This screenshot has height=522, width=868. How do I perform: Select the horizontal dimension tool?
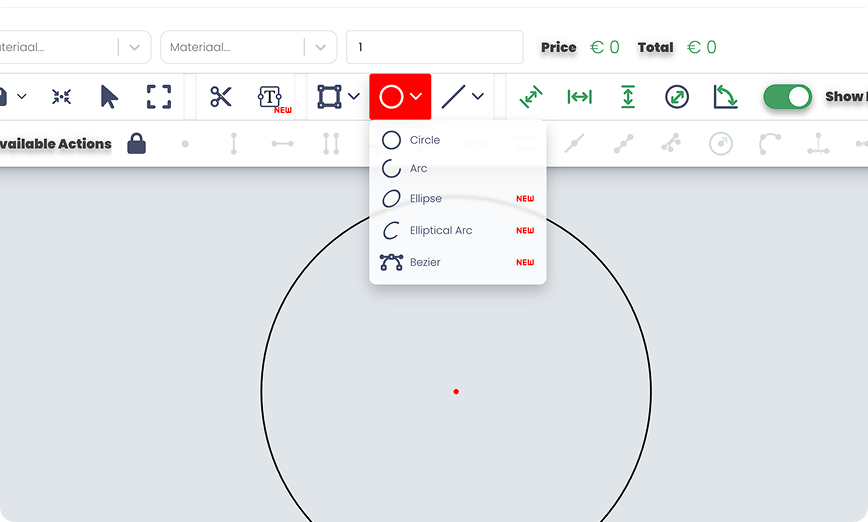579,97
